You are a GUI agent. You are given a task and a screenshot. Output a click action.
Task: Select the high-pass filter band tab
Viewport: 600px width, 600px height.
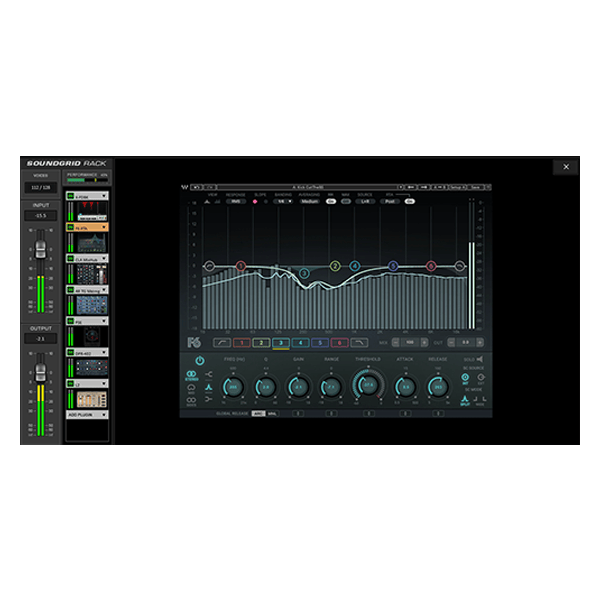[222, 343]
